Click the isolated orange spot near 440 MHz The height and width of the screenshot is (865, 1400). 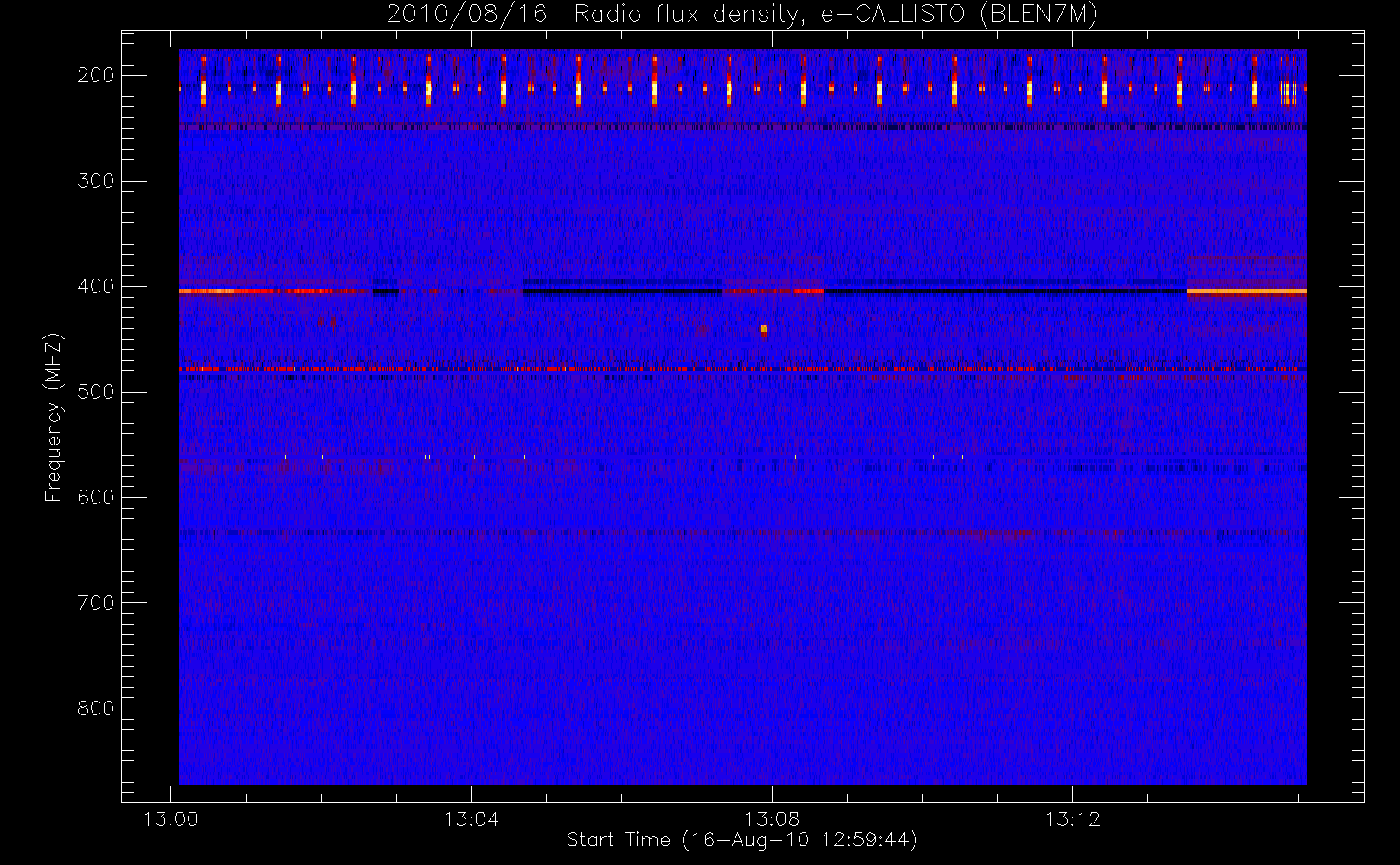point(763,329)
